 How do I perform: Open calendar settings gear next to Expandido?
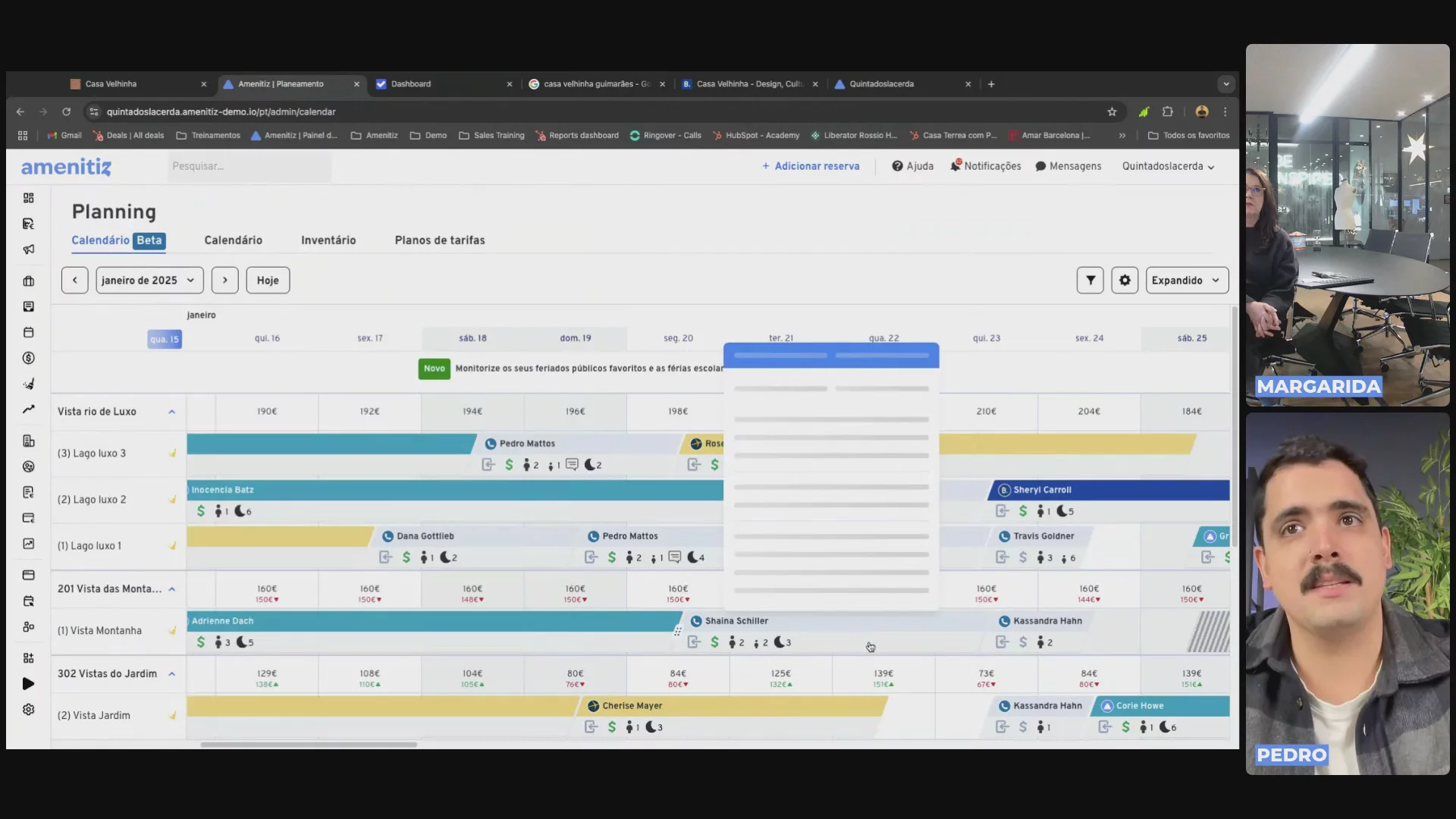point(1125,281)
